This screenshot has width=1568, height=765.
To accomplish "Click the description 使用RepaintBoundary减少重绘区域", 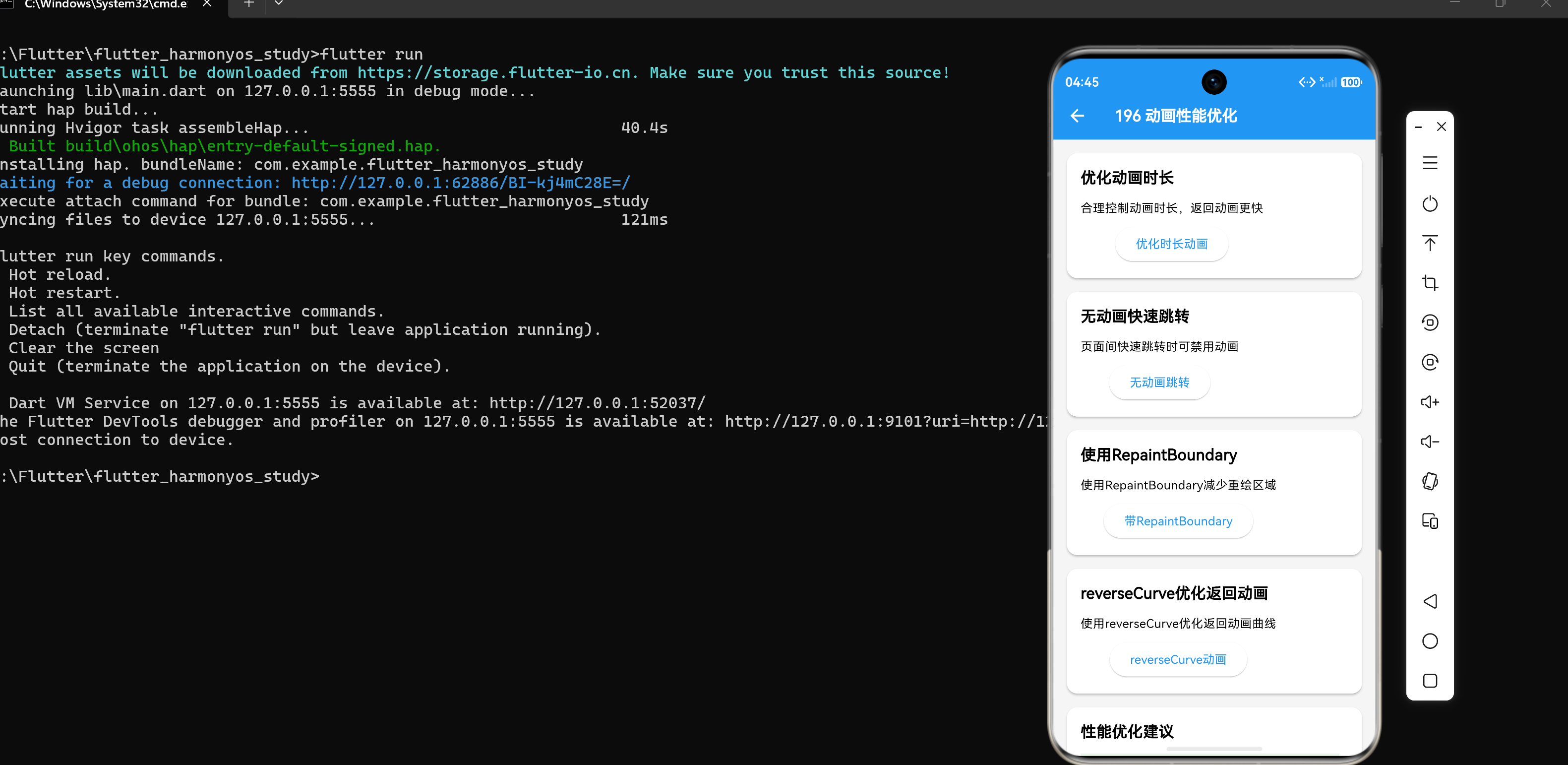I will click(1178, 485).
